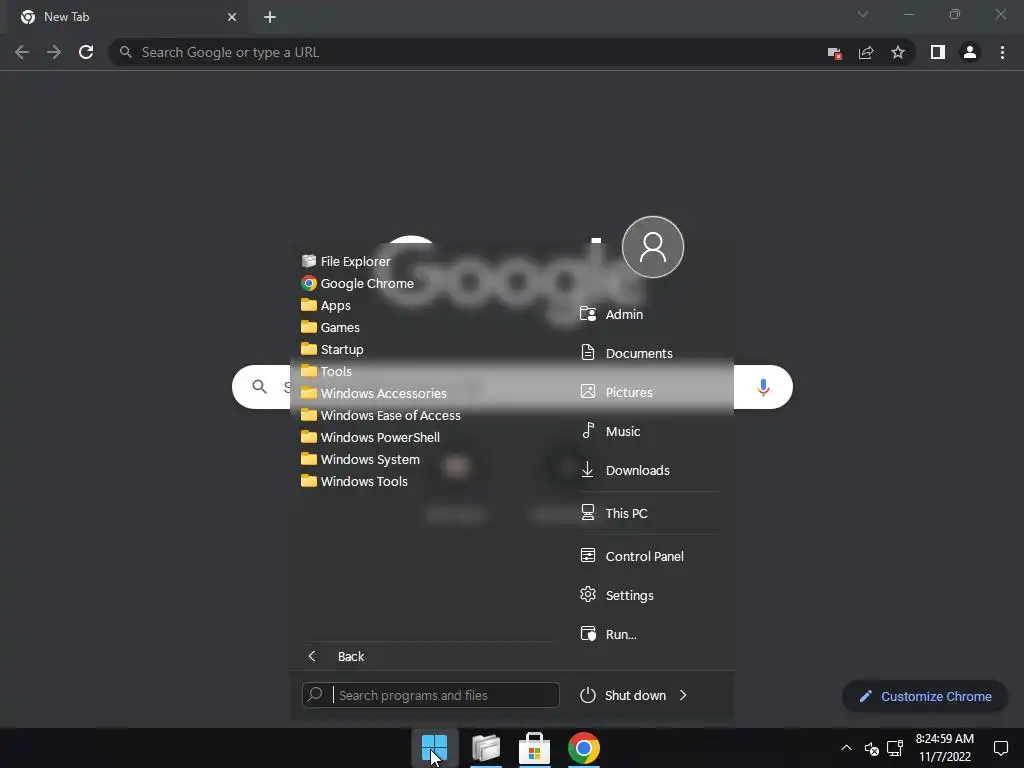The height and width of the screenshot is (768, 1024).
Task: Open This PC from the start menu
Action: tap(614, 513)
